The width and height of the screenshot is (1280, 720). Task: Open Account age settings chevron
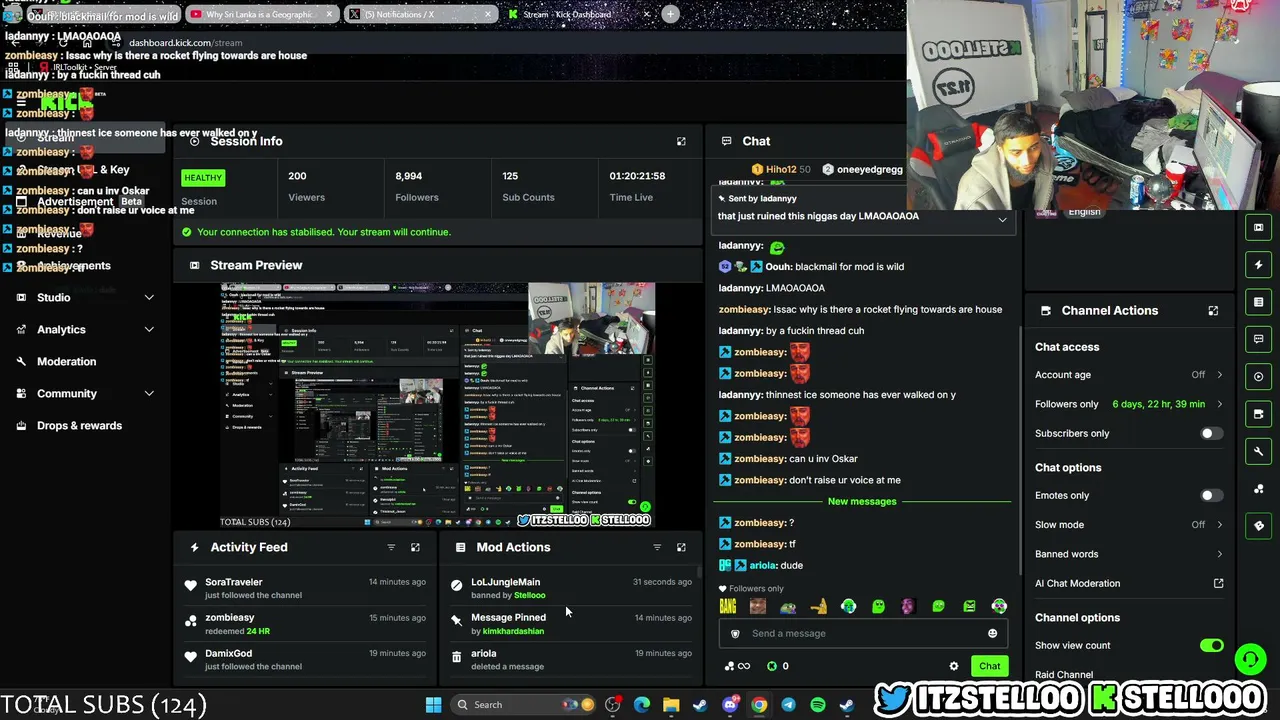(x=1219, y=375)
